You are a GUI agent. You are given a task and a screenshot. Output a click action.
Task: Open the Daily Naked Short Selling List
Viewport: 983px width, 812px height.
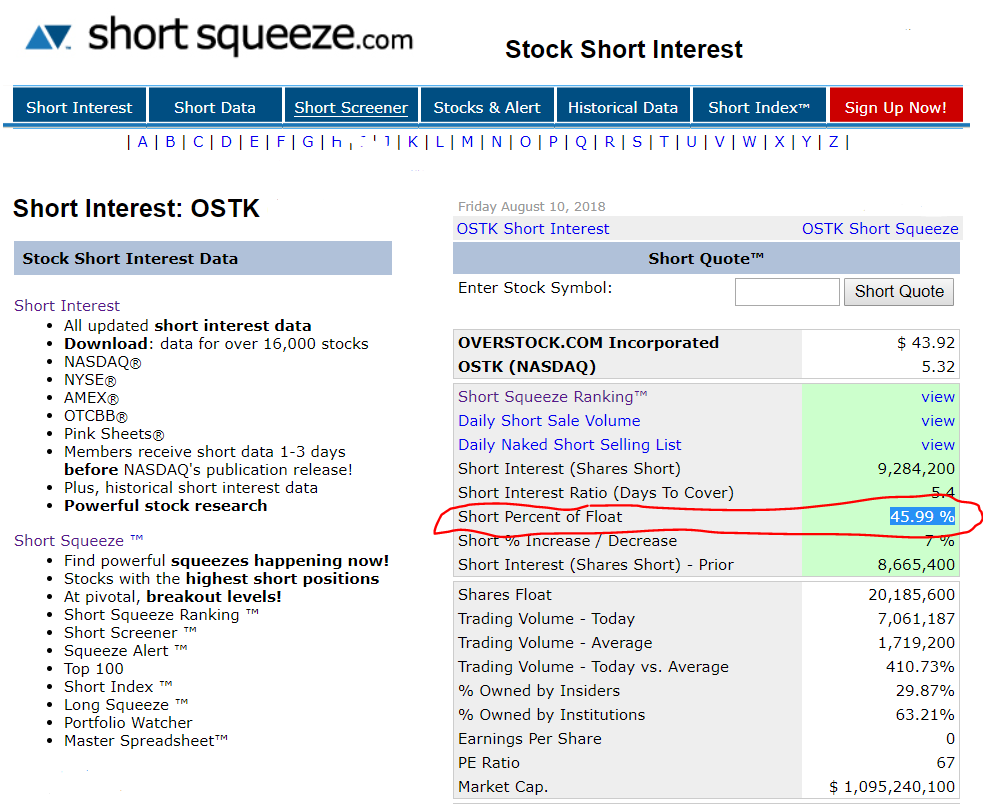click(570, 445)
